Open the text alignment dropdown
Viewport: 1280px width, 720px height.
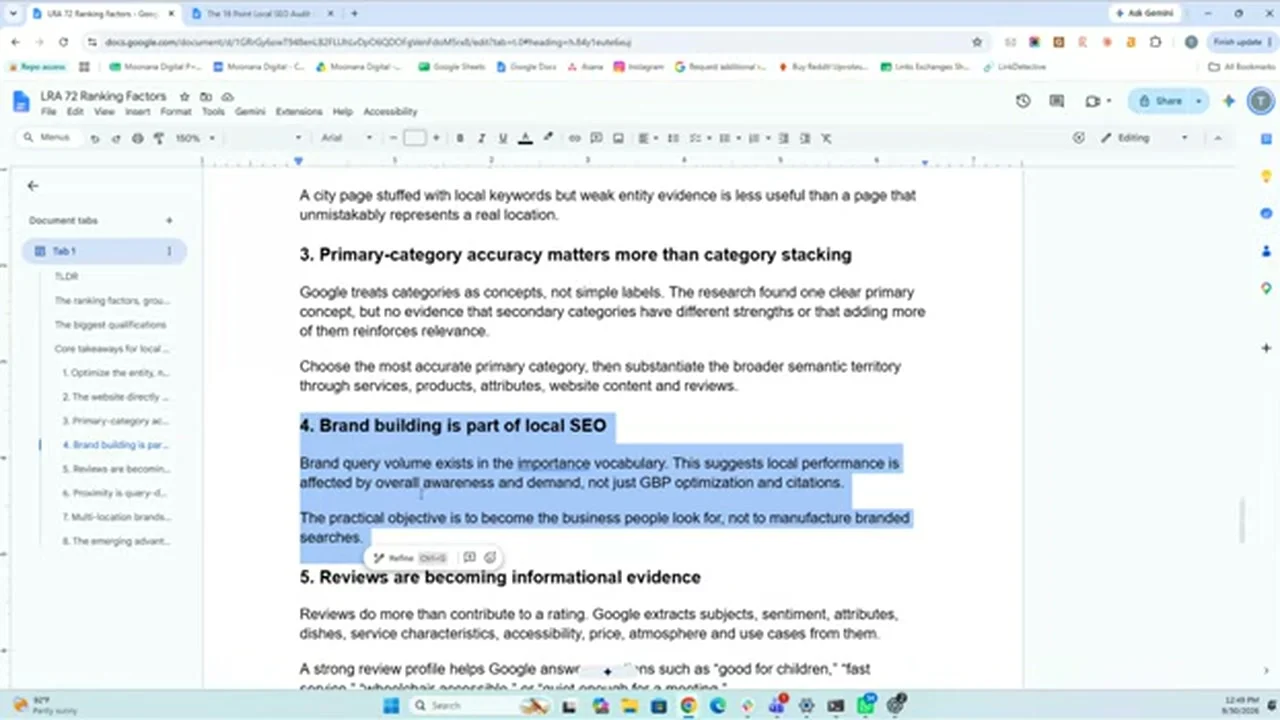[x=647, y=138]
